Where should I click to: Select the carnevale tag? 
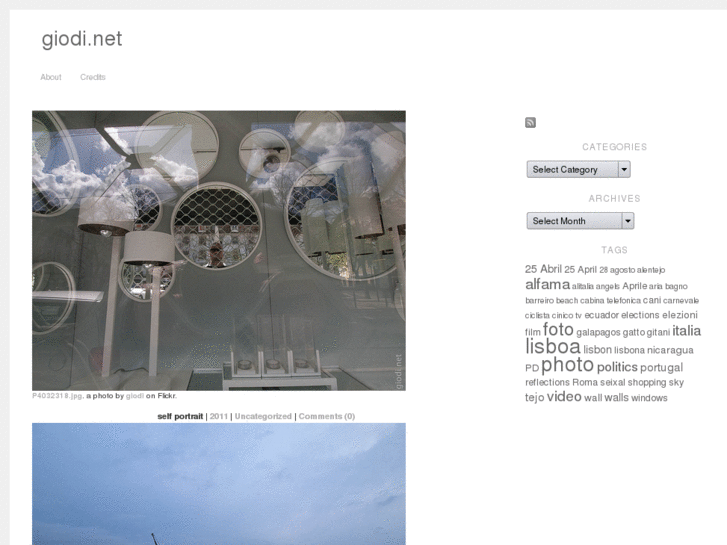point(681,301)
